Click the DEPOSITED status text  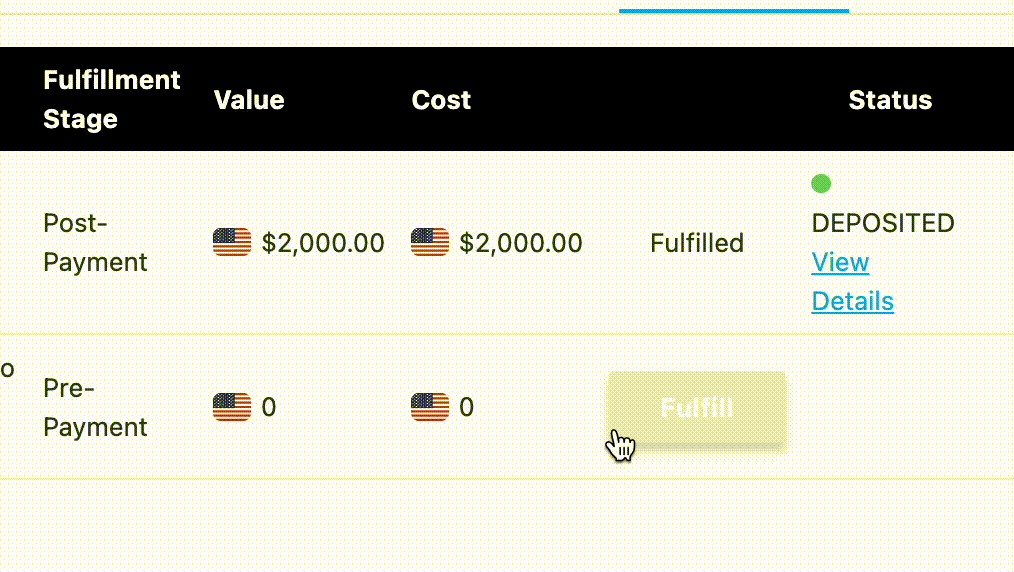coord(883,223)
